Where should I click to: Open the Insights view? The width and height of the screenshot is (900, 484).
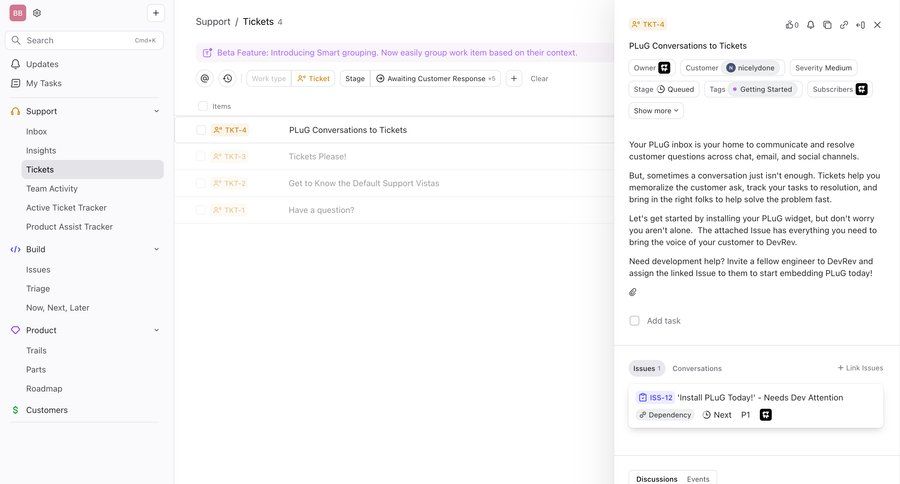coord(41,150)
